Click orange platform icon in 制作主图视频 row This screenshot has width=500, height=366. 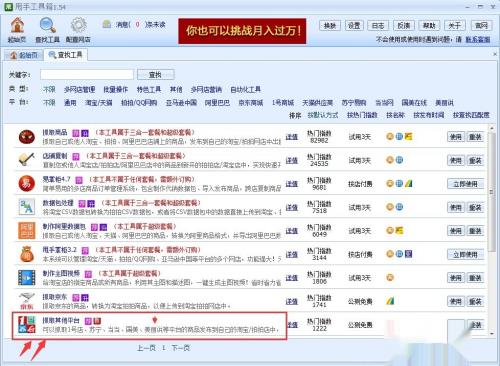390,277
